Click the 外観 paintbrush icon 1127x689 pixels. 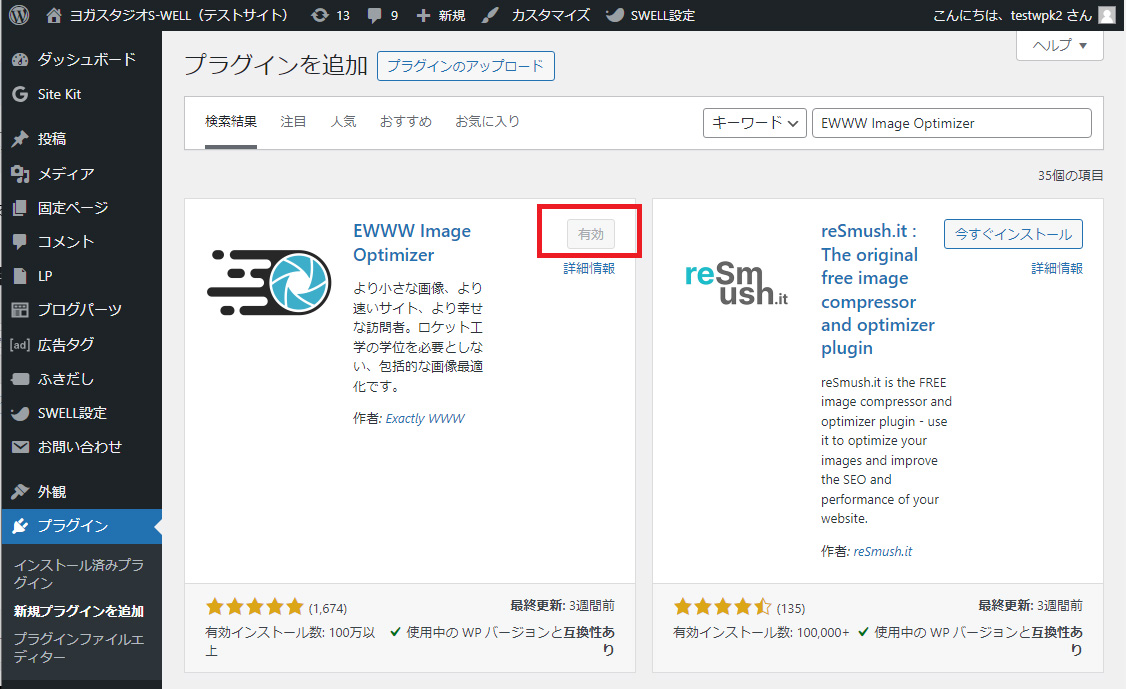(x=20, y=492)
